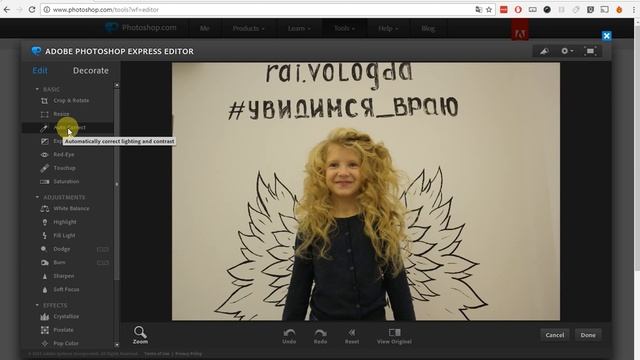640x360 pixels.
Task: Click the Burn brush size indicator
Action: click(103, 263)
